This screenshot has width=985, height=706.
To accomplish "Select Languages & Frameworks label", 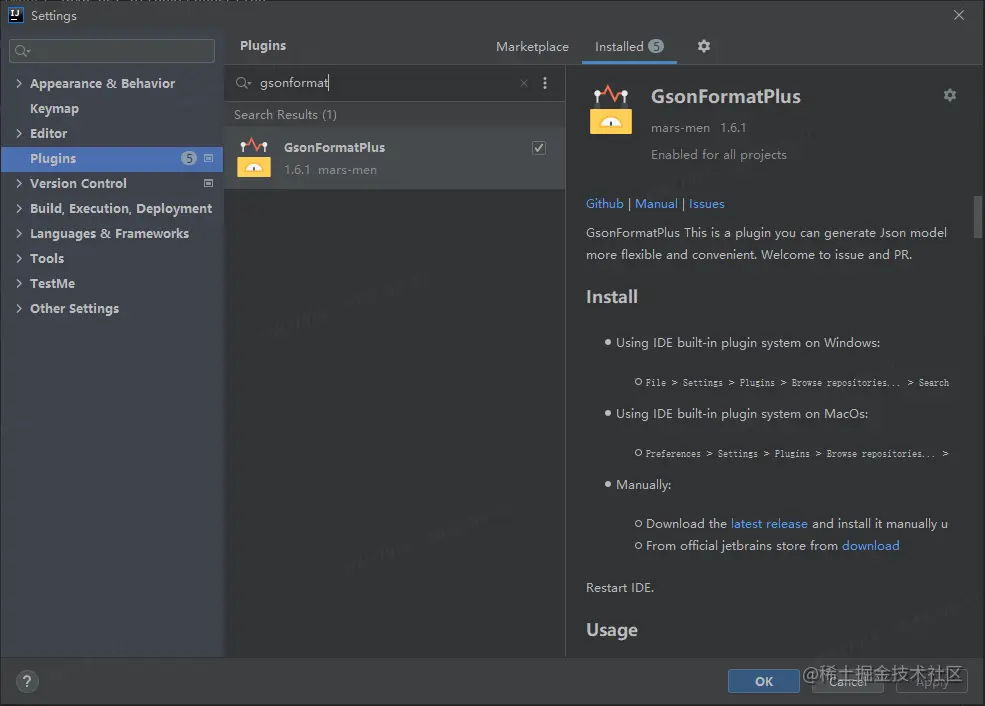I will [109, 234].
